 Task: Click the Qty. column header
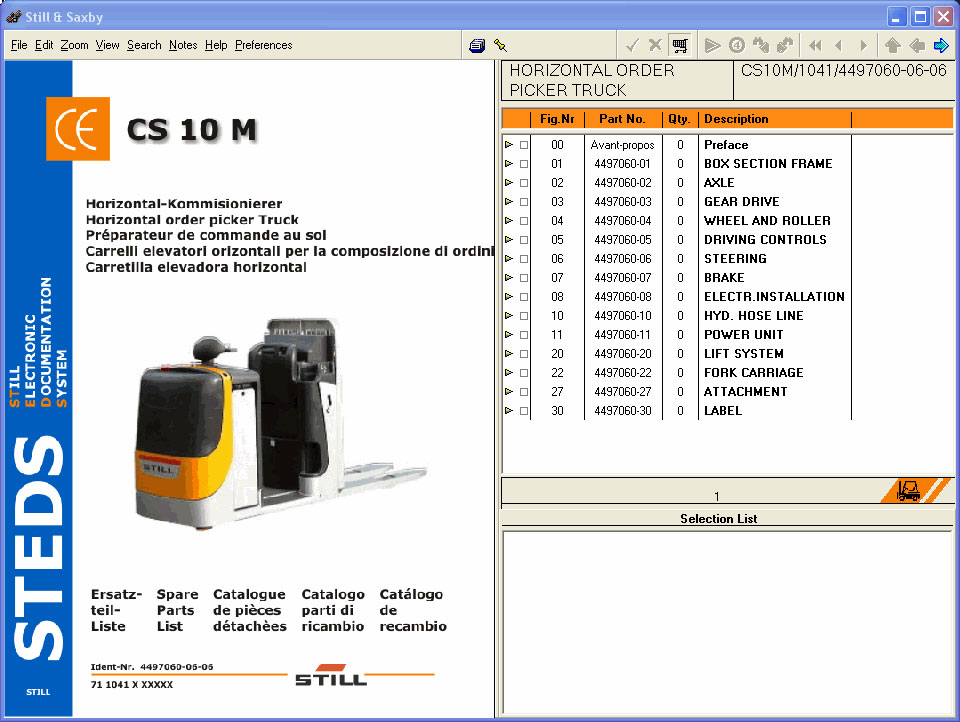click(x=680, y=119)
